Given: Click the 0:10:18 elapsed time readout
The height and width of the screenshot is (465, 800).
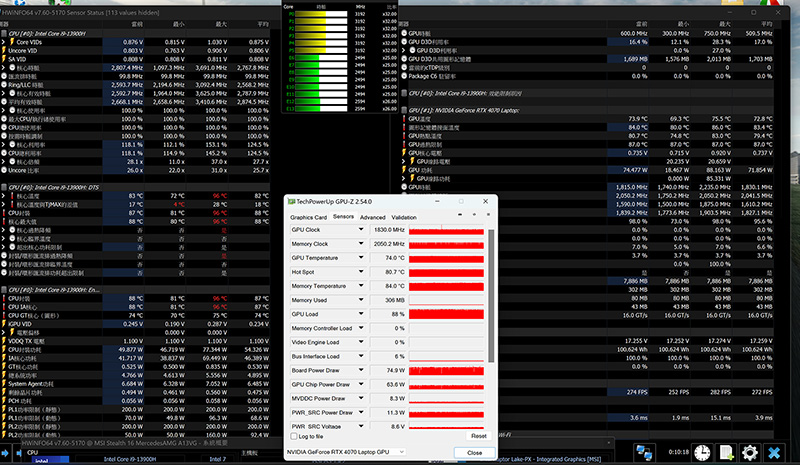Looking at the screenshot, I should click(x=679, y=452).
